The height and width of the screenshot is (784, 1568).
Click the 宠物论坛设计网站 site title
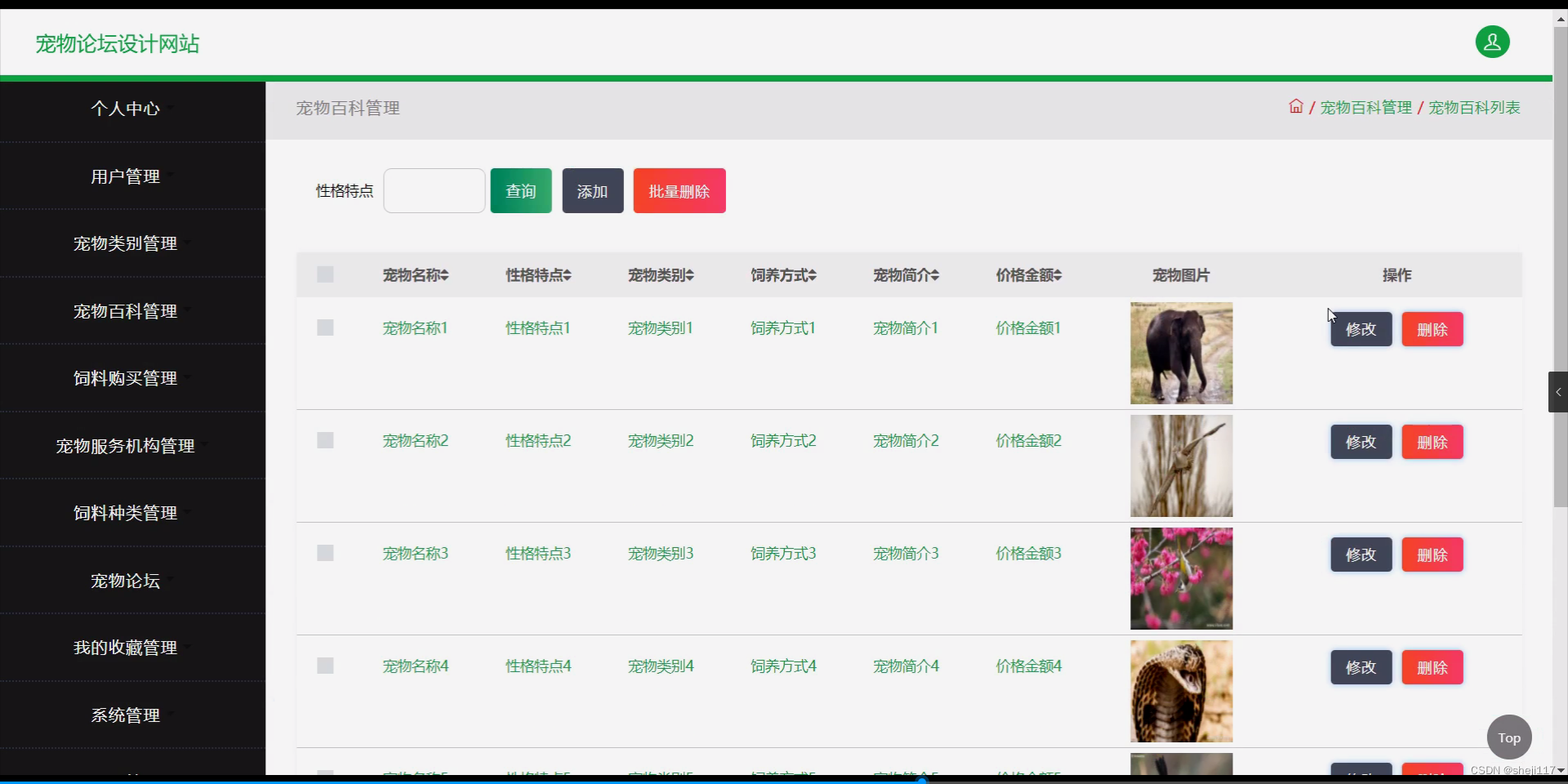point(118,43)
